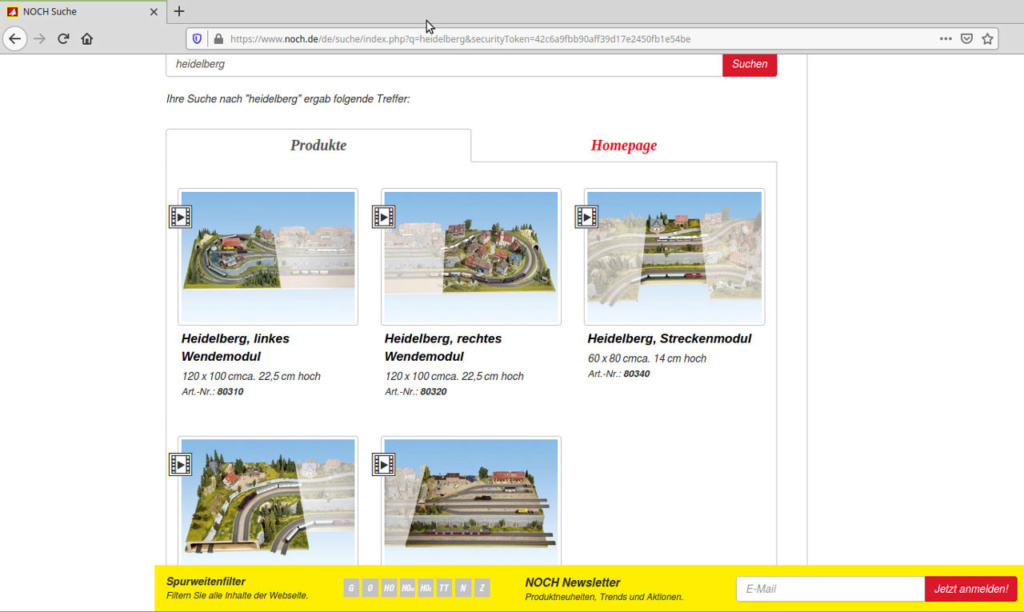Toggle gauge filter 0
The height and width of the screenshot is (612, 1024).
[x=370, y=588]
